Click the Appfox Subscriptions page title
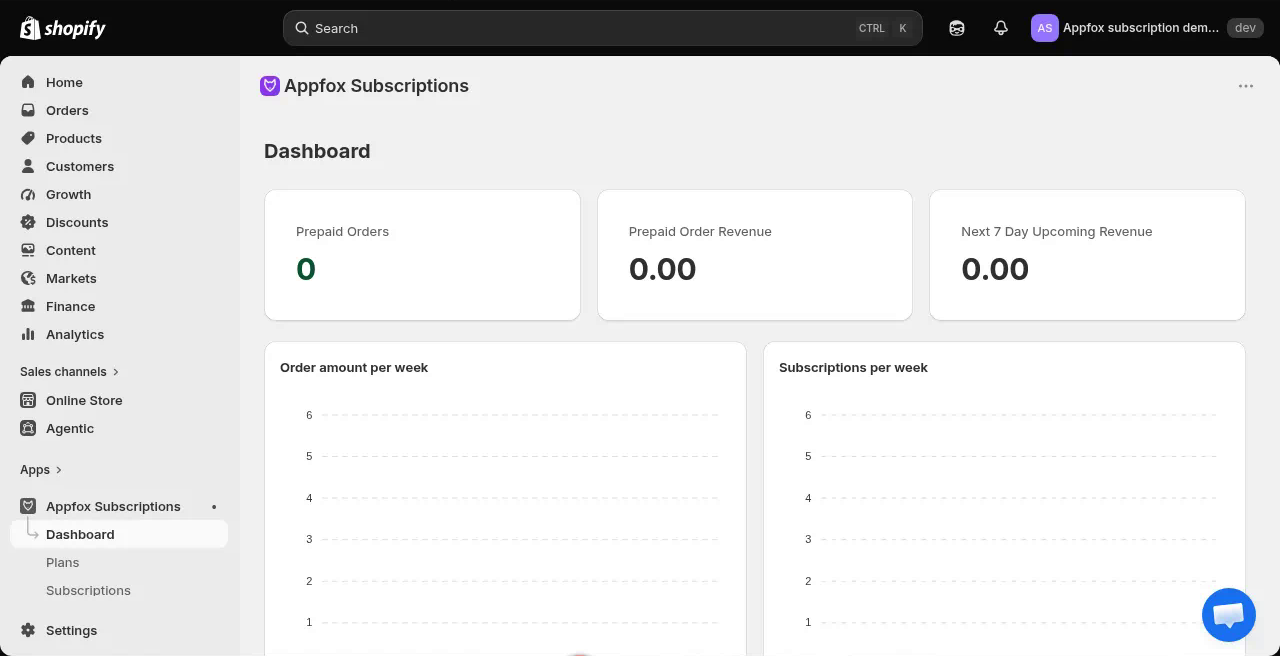The height and width of the screenshot is (656, 1280). tap(376, 86)
